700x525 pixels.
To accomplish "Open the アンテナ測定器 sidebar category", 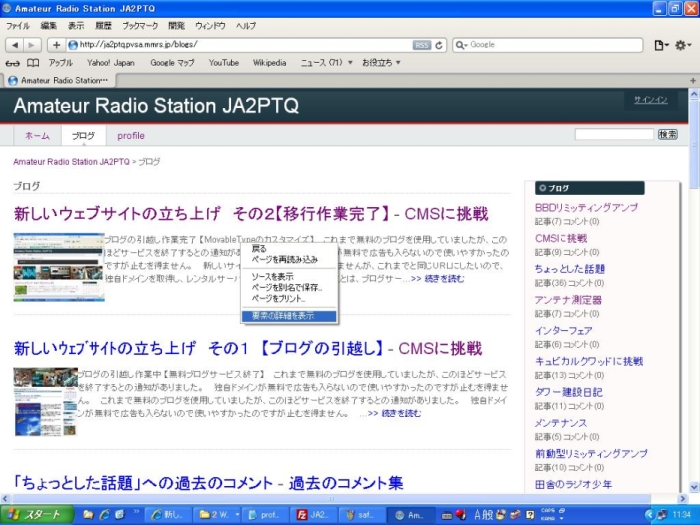I will coord(568,300).
